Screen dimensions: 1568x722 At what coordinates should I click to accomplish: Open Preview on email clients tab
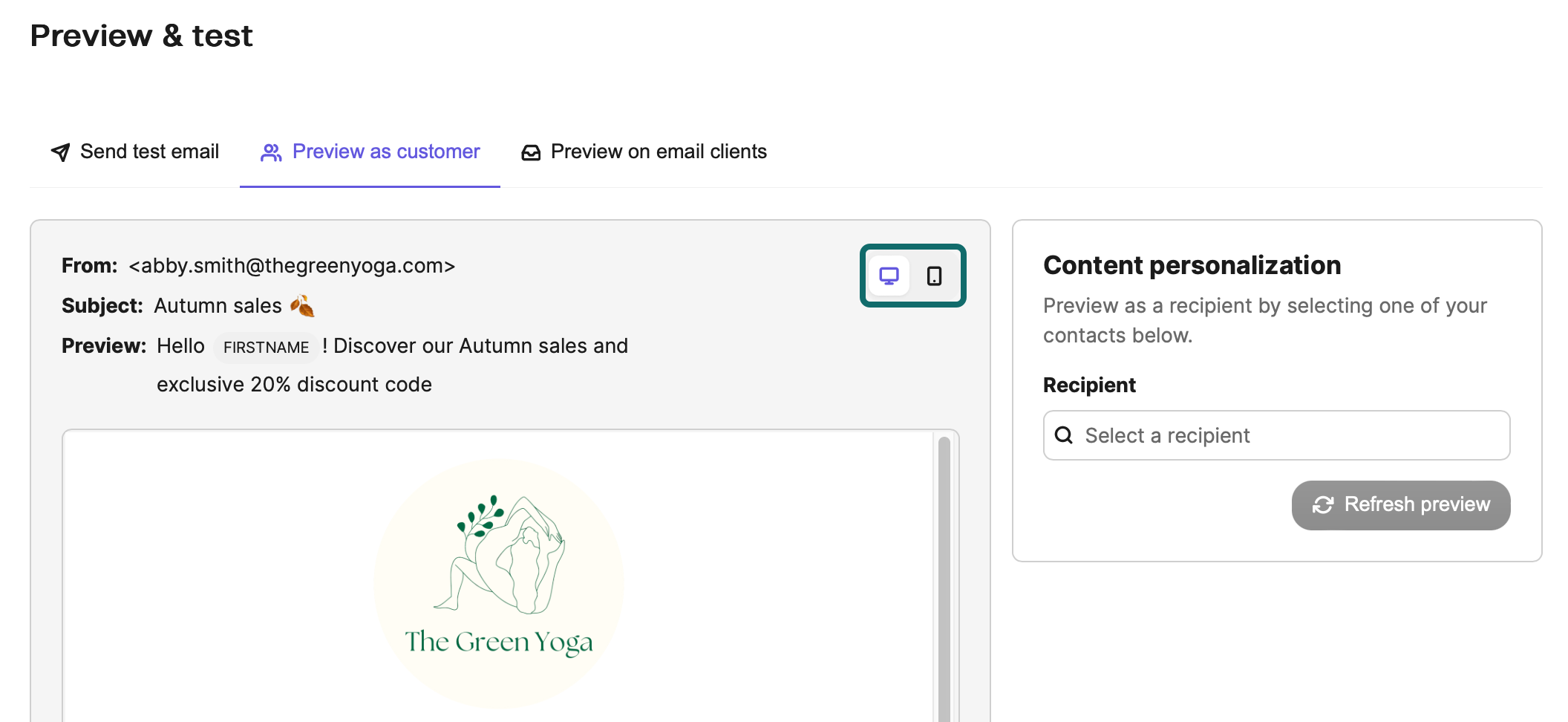click(x=644, y=152)
